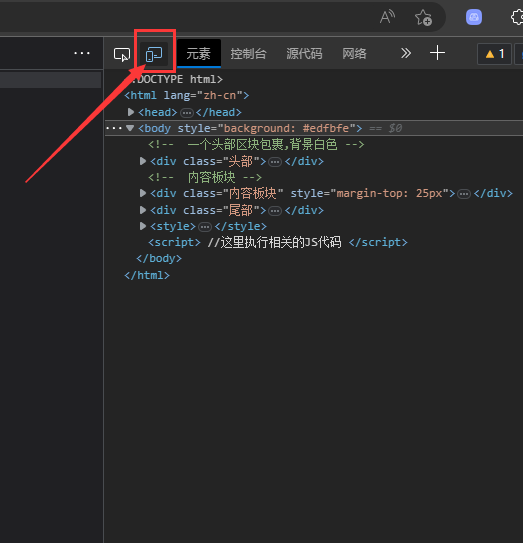Expand the style element node
The width and height of the screenshot is (523, 543).
click(x=143, y=226)
